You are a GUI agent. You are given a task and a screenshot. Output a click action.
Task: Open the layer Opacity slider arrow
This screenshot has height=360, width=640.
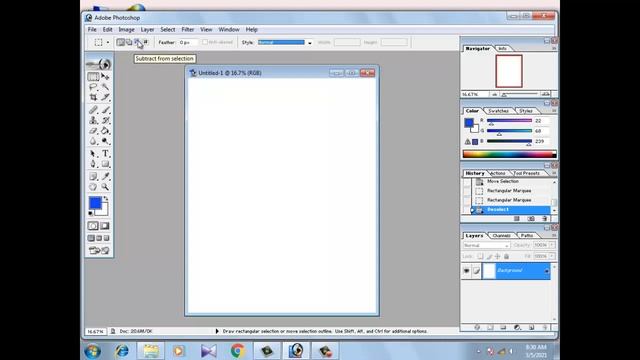552,245
